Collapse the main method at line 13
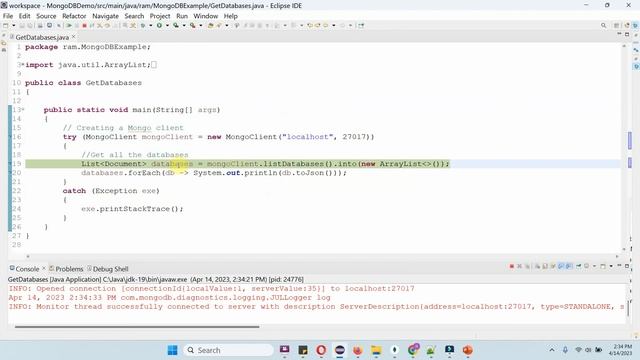This screenshot has height=360, width=640. pyautogui.click(x=23, y=109)
